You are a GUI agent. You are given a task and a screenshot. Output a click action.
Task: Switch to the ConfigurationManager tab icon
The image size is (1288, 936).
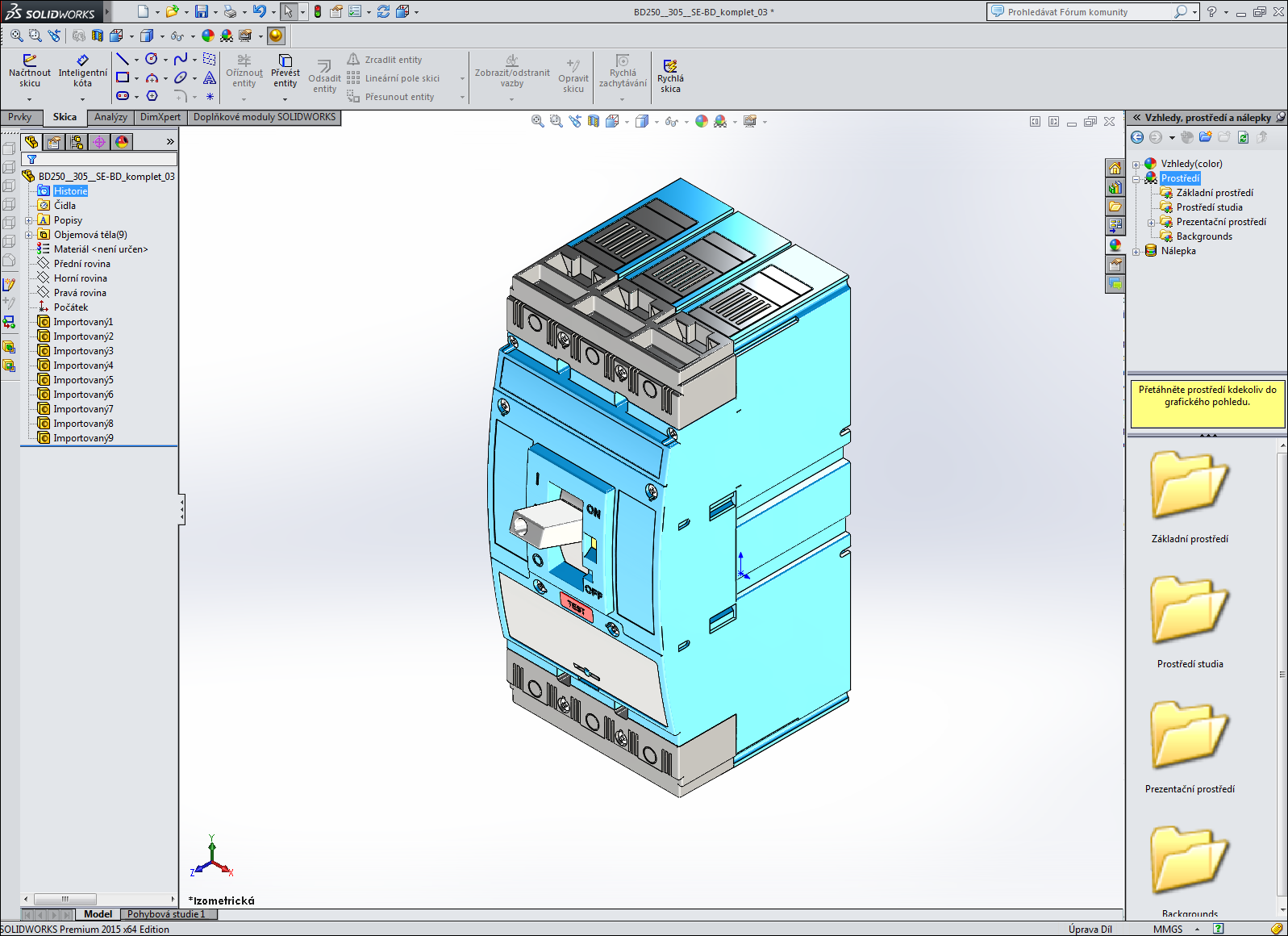77,142
